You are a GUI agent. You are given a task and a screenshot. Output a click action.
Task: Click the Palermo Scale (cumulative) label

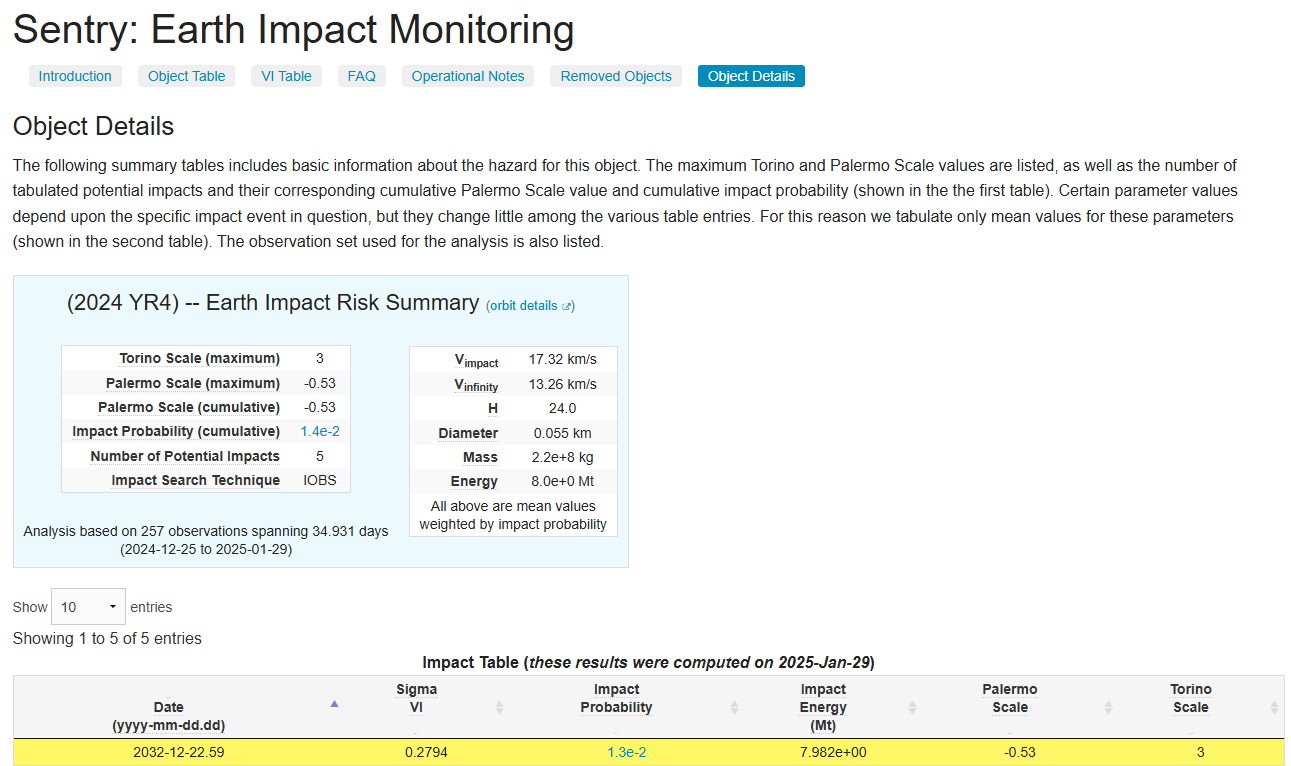(189, 407)
